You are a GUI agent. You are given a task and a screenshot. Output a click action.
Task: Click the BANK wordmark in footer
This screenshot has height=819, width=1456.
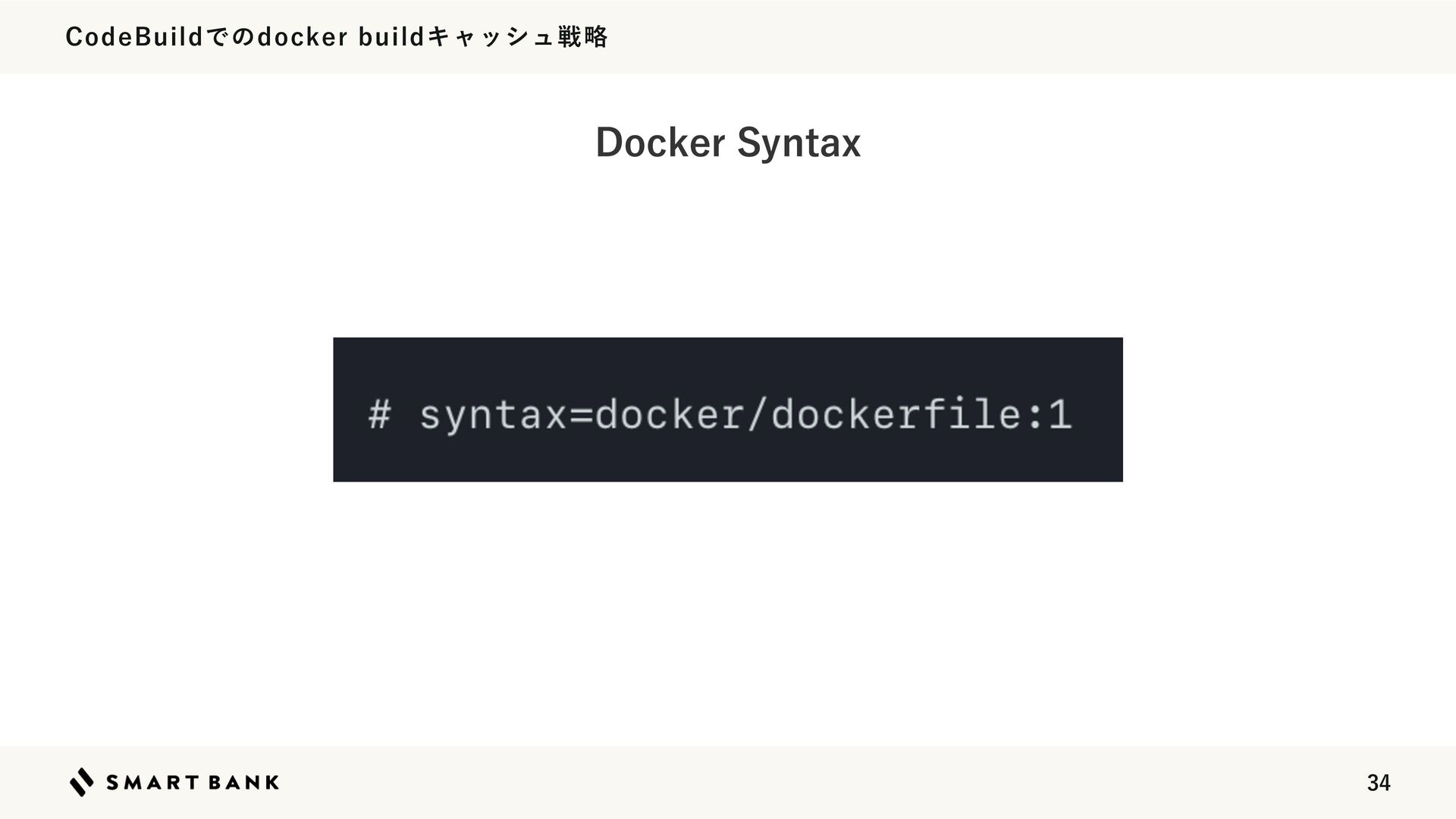[243, 783]
